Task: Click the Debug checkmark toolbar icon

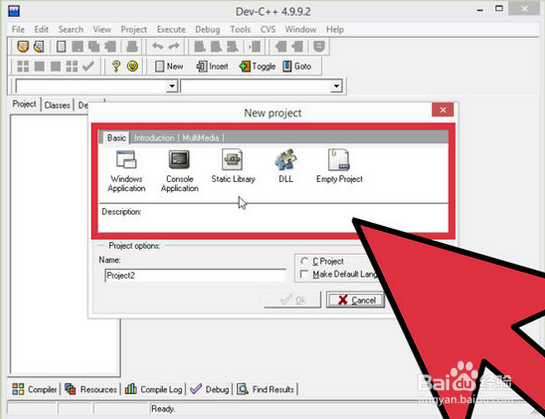Action: (88, 66)
